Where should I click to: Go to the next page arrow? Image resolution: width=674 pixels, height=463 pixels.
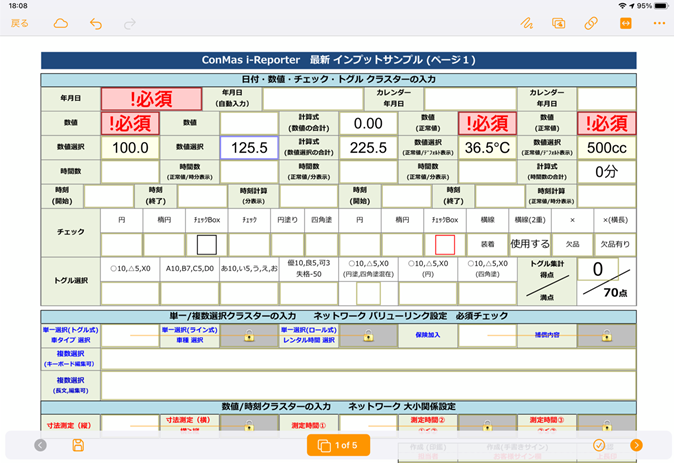point(635,445)
